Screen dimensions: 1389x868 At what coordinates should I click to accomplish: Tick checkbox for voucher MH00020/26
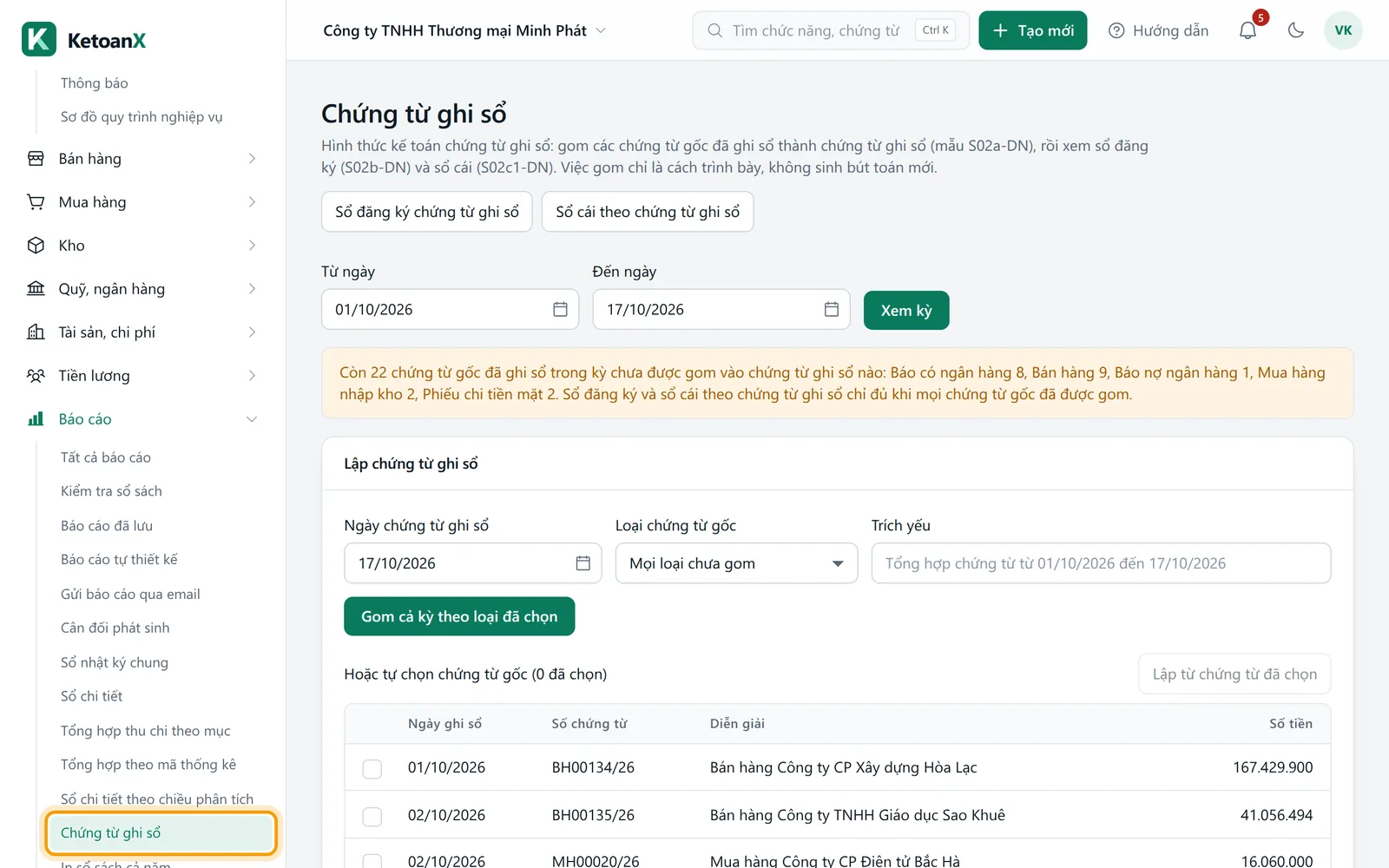(x=372, y=862)
